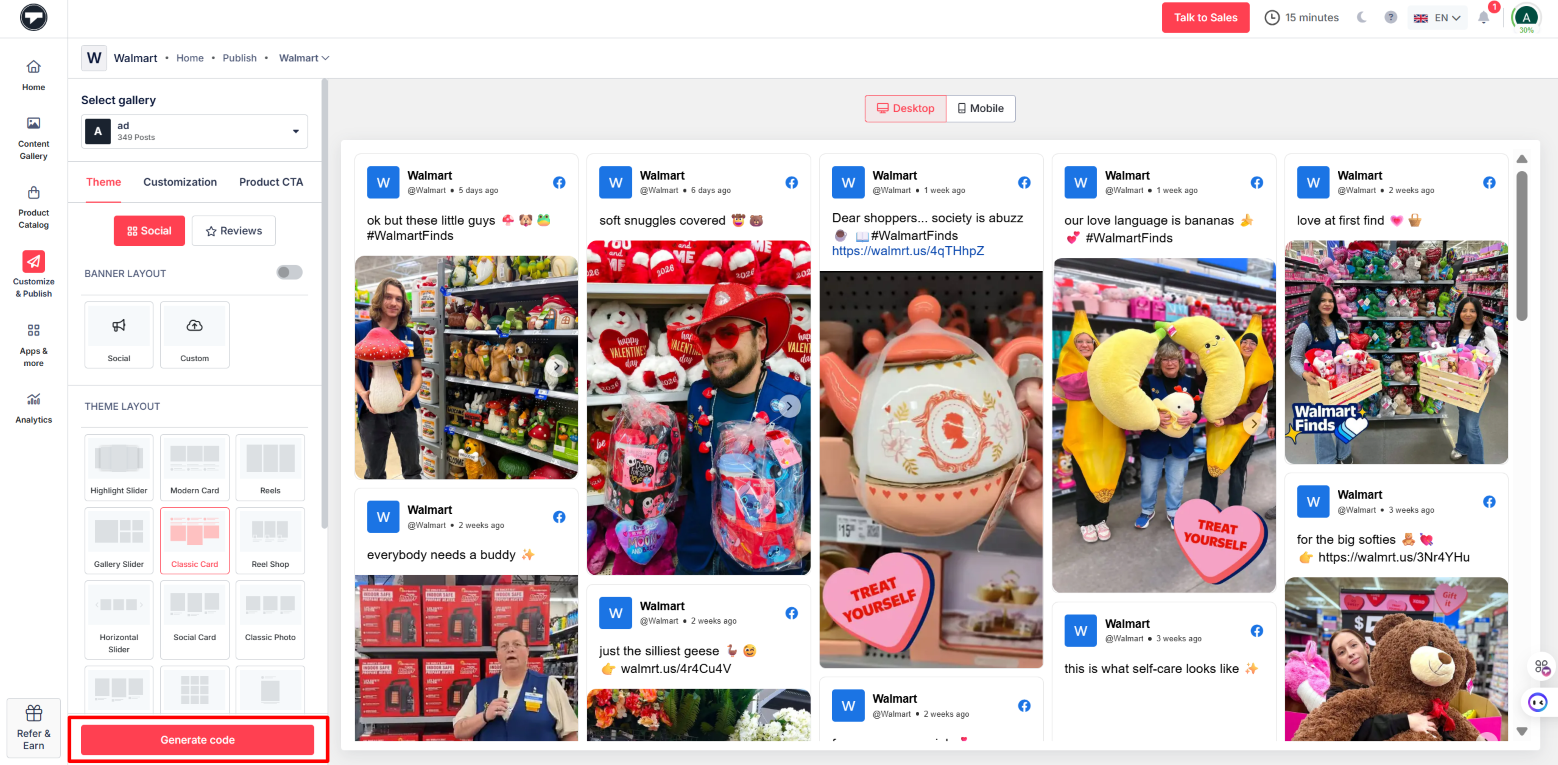Click Facebook icon on 'soft snuggles covered' post

click(x=791, y=182)
